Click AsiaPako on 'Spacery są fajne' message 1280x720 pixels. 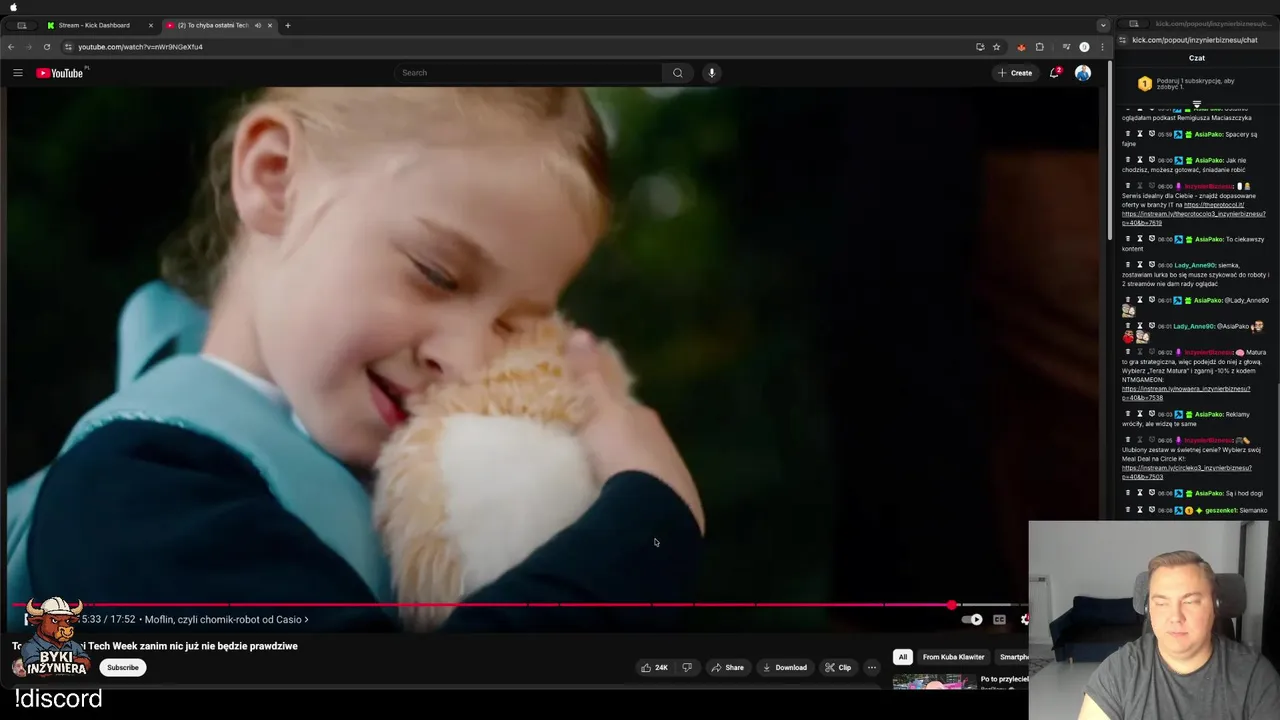[x=1208, y=134]
